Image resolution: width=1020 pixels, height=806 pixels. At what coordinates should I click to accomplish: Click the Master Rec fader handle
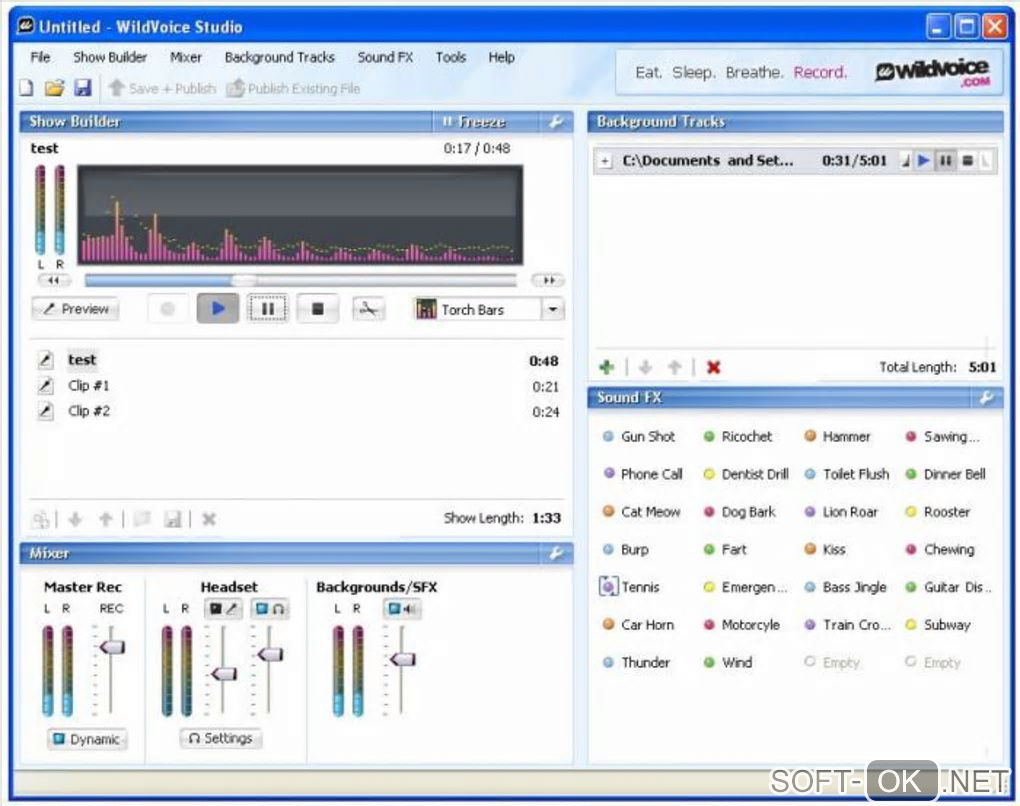113,647
